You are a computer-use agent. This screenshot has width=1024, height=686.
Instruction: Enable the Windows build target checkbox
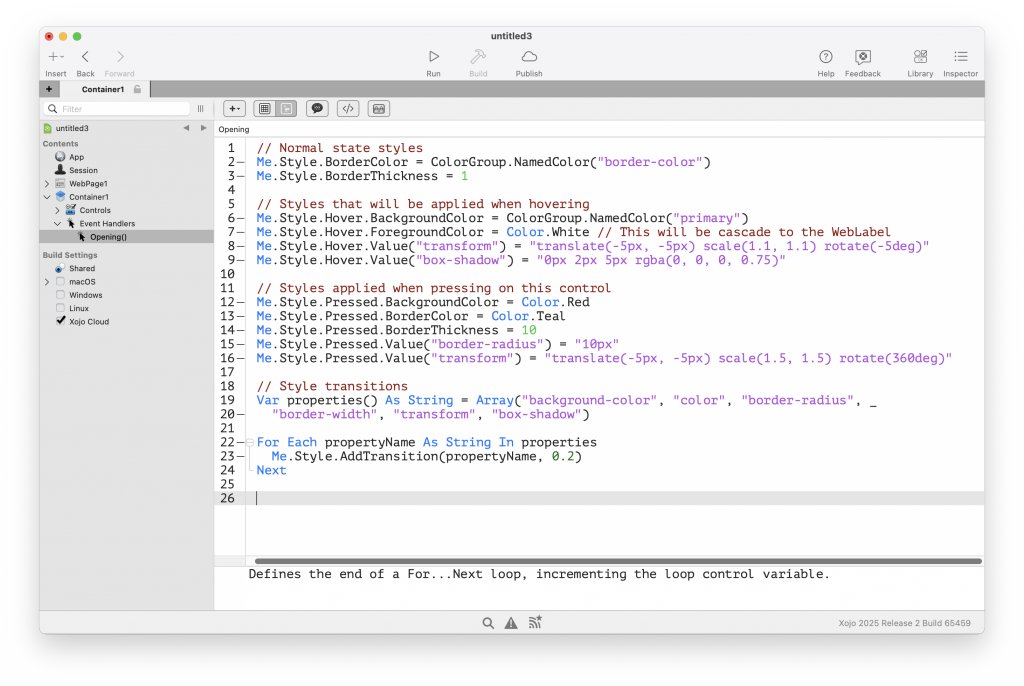(x=60, y=295)
